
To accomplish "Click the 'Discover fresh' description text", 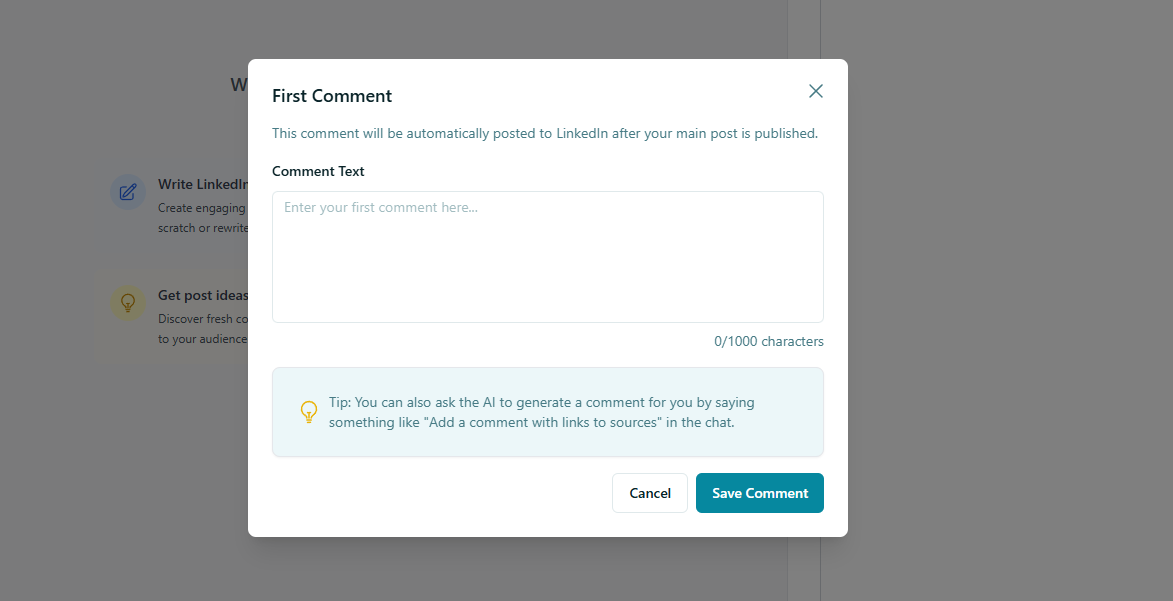I will (202, 319).
